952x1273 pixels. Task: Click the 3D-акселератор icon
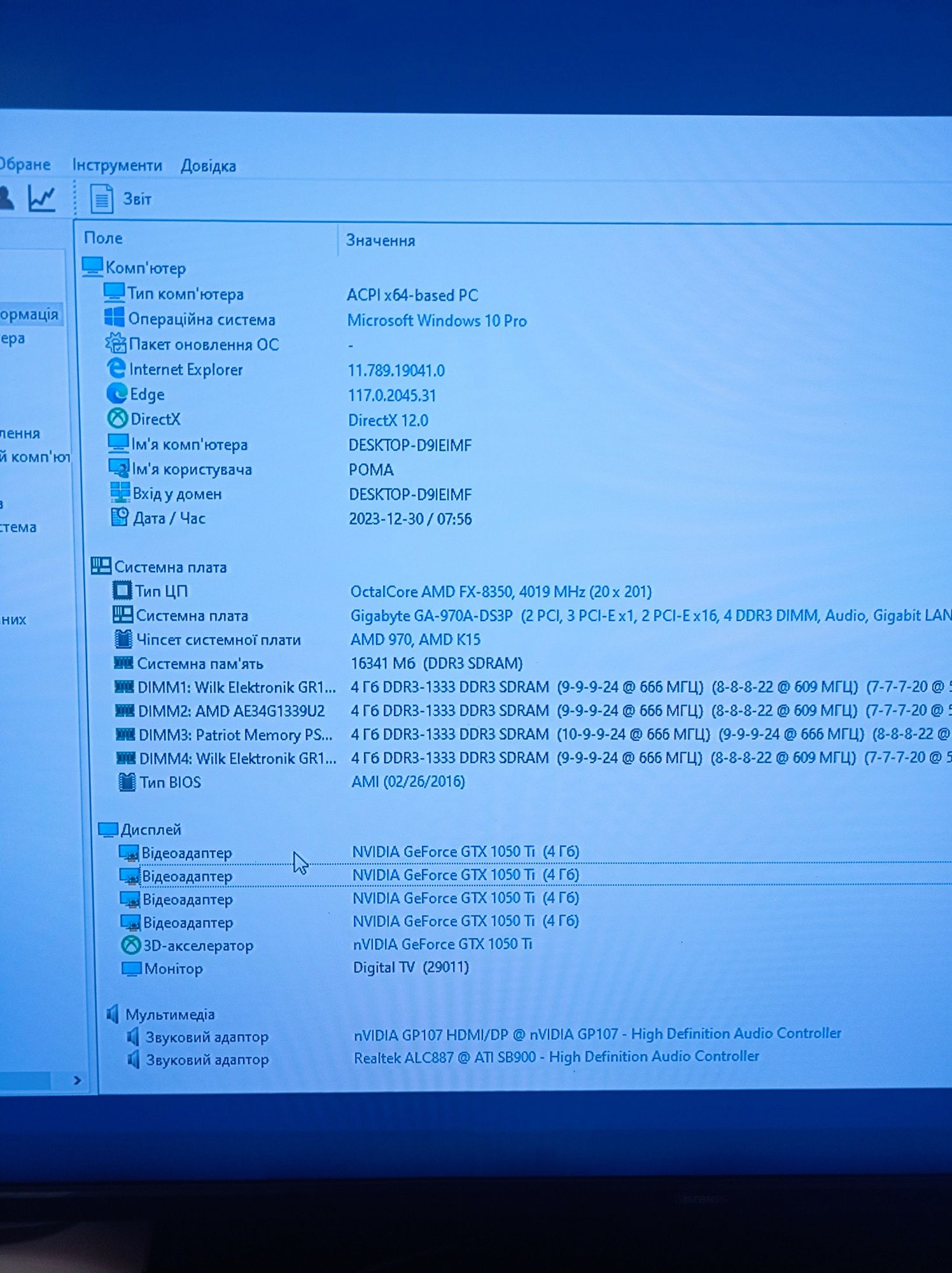click(131, 945)
